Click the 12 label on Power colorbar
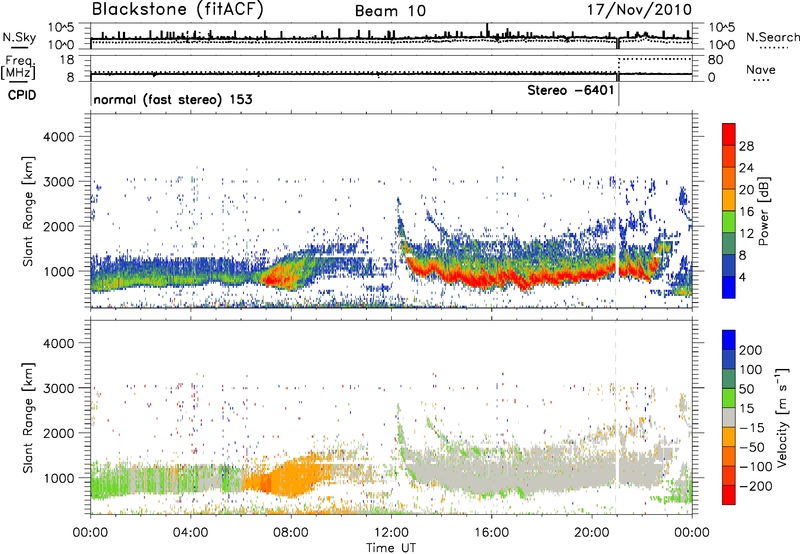 coord(746,234)
